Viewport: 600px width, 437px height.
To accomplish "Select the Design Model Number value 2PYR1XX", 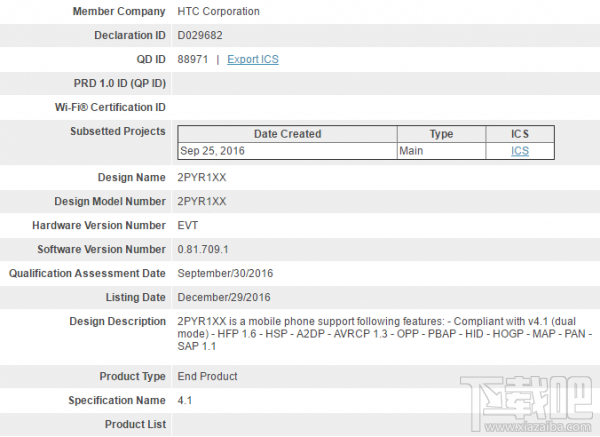I will click(x=202, y=201).
